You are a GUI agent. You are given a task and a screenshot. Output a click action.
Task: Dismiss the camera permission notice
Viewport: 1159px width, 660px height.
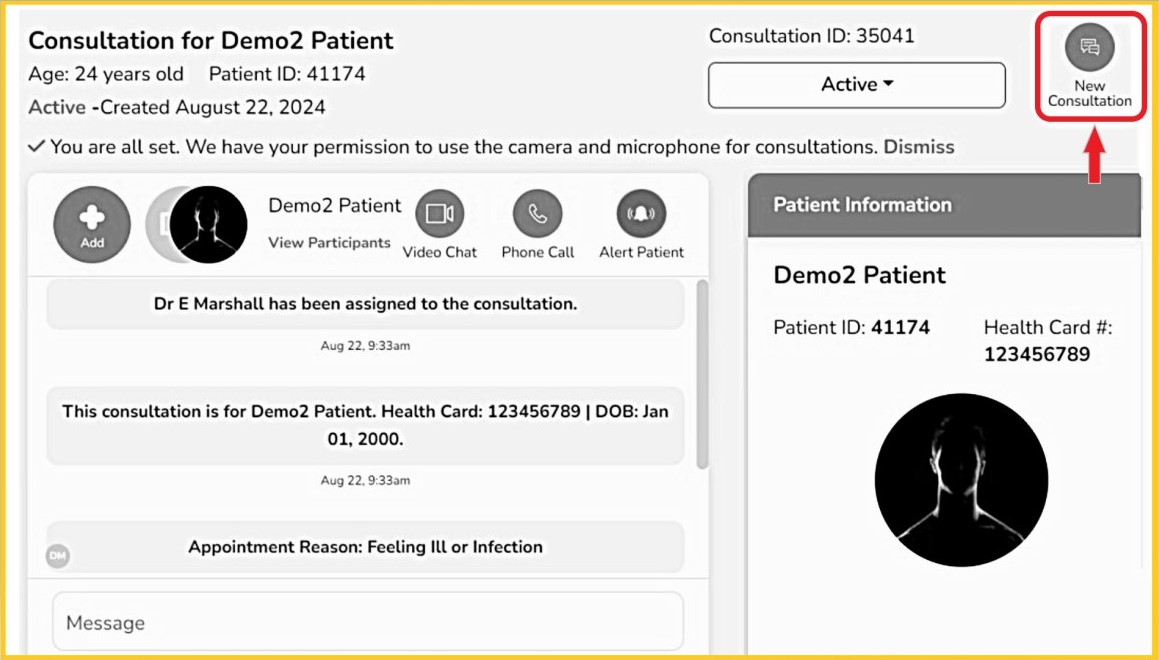tap(918, 147)
